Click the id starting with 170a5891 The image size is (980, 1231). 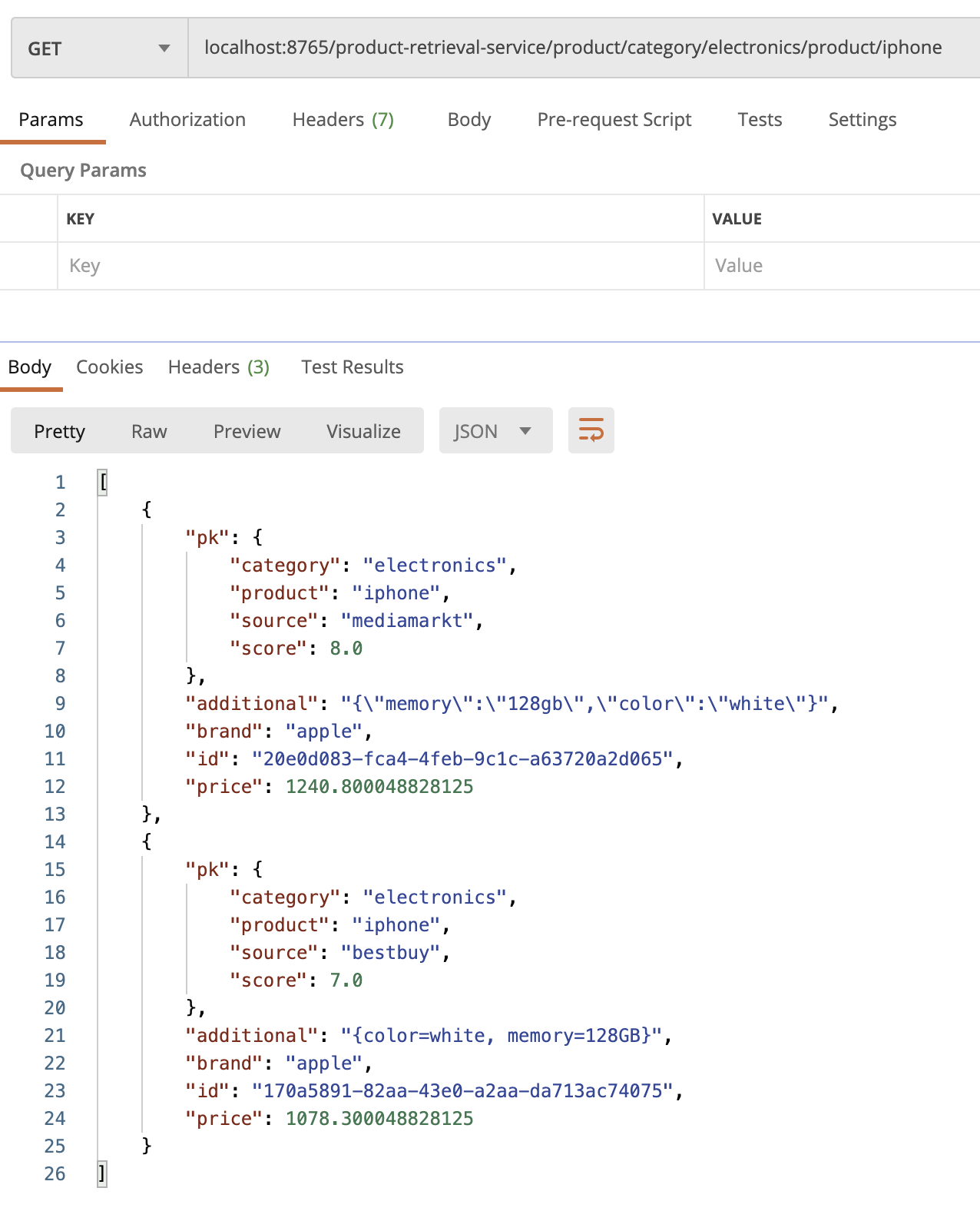(x=462, y=1090)
